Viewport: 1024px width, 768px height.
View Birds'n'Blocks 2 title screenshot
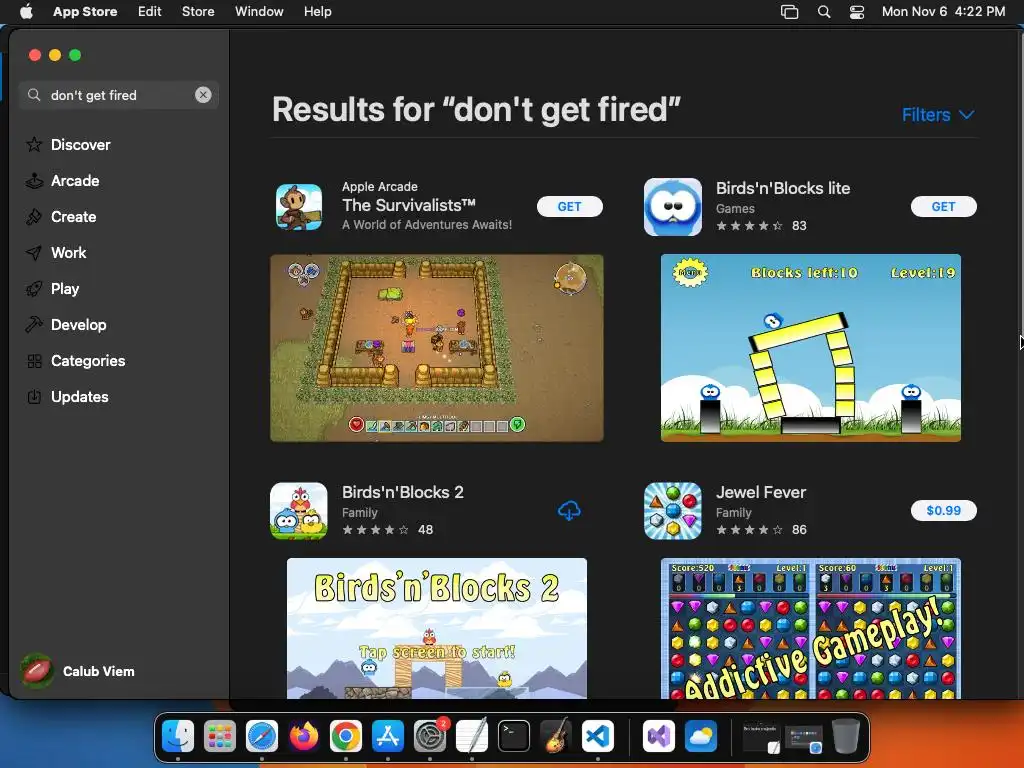pos(437,628)
